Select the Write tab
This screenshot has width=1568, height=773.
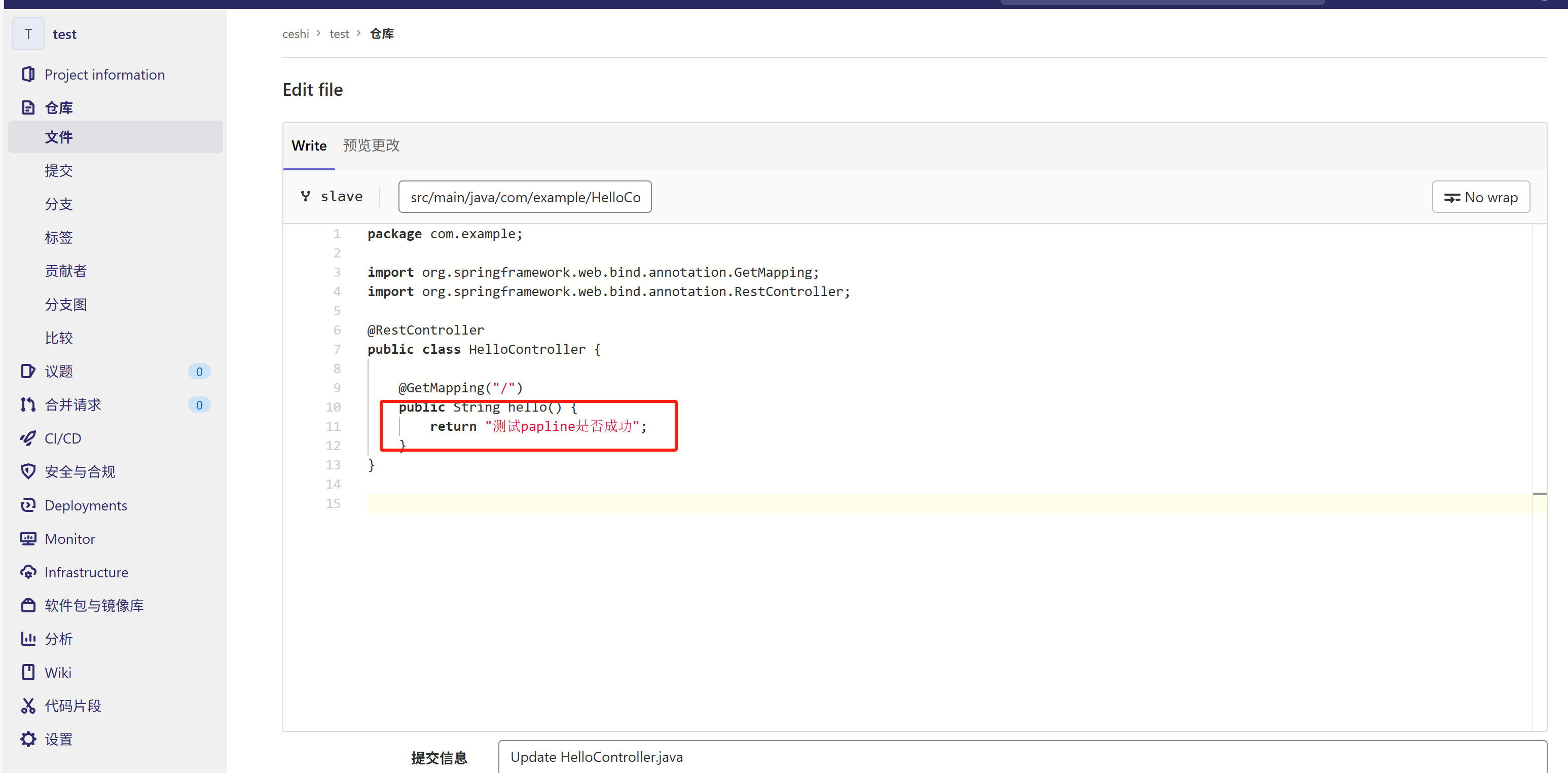pos(309,145)
